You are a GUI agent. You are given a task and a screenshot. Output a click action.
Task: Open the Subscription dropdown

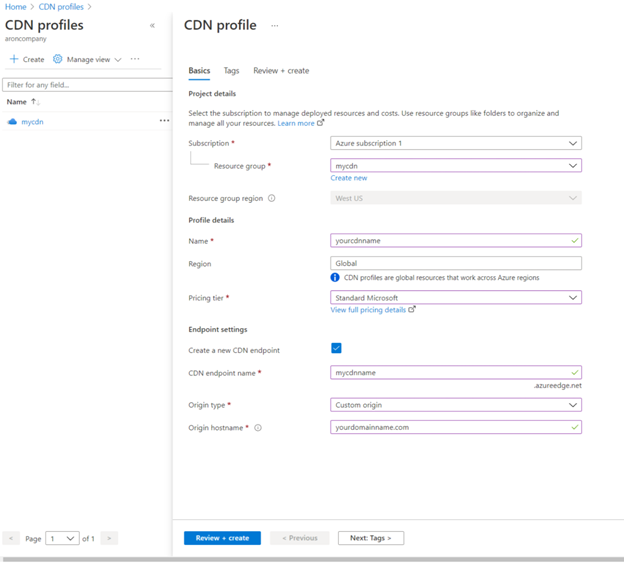click(x=456, y=143)
